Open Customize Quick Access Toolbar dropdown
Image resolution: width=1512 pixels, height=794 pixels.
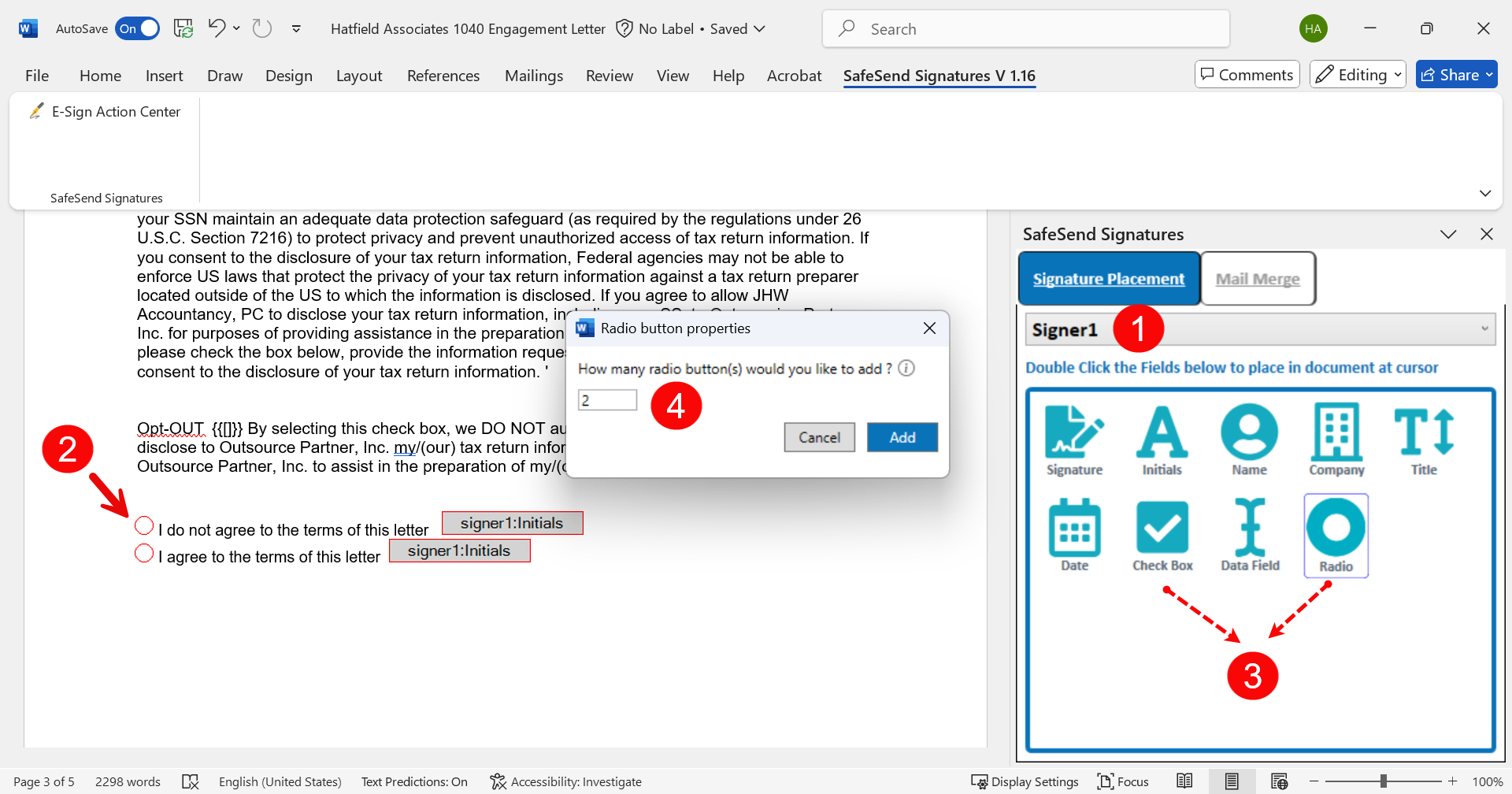tap(296, 29)
